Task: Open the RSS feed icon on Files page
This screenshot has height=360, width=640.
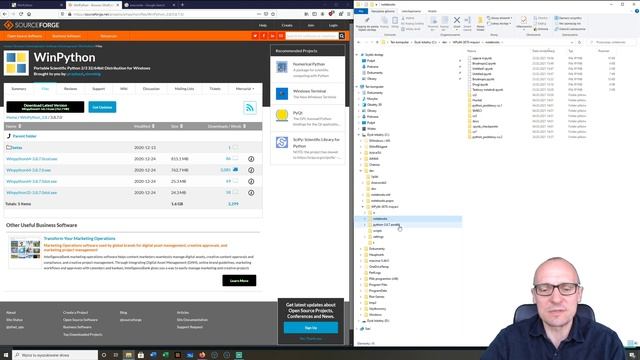Action: 250,108
